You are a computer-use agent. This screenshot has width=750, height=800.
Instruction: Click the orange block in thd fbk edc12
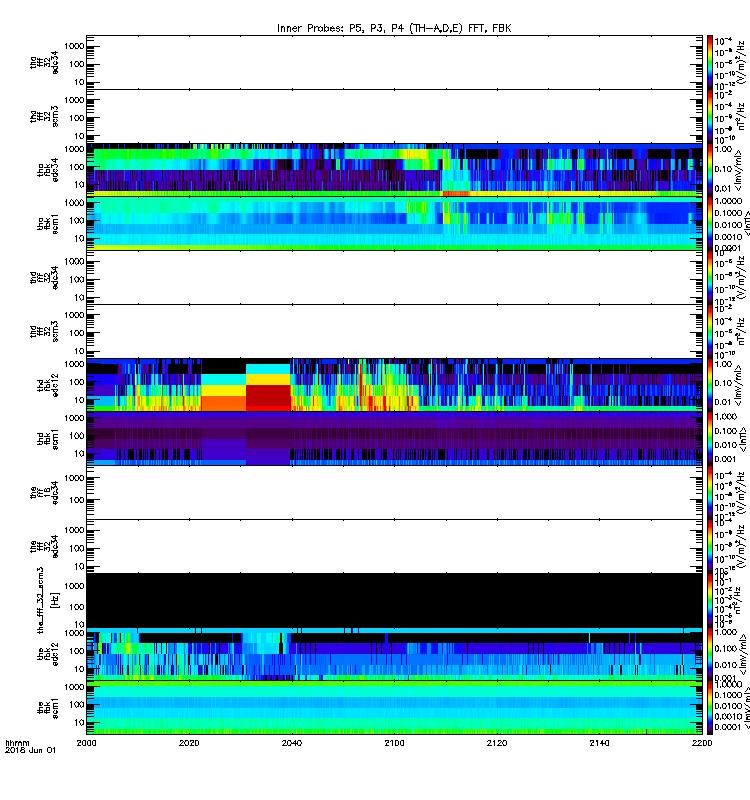(x=223, y=403)
